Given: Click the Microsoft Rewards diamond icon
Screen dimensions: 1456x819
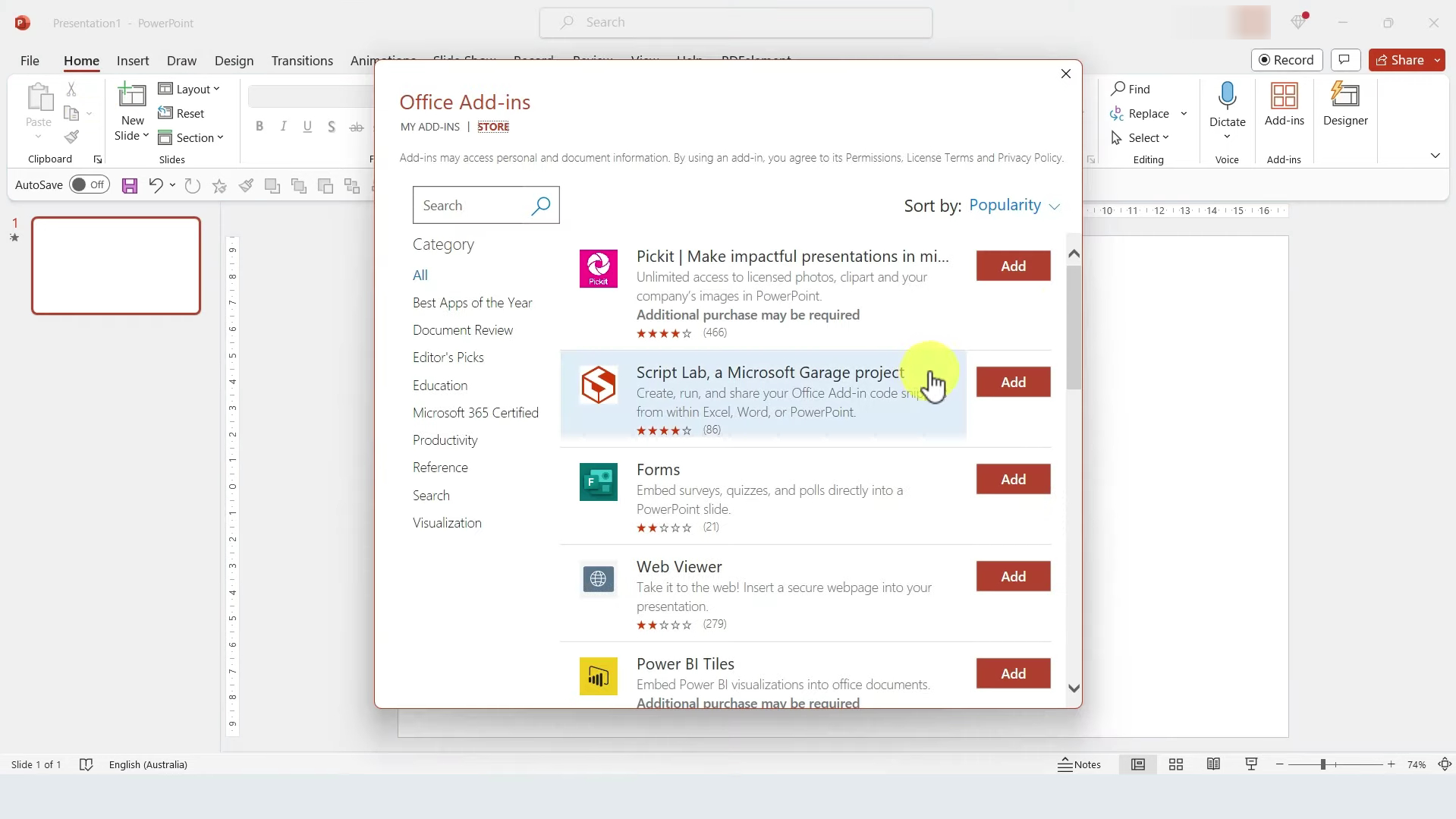Looking at the screenshot, I should click(x=1299, y=22).
